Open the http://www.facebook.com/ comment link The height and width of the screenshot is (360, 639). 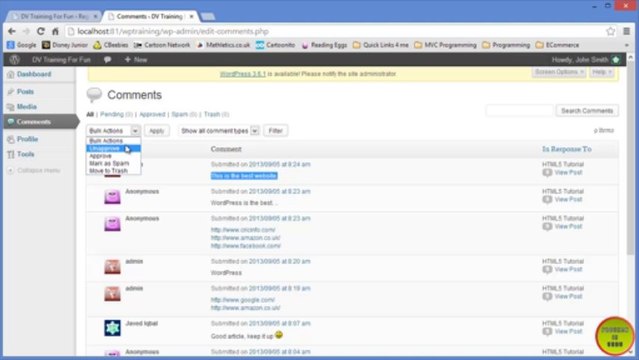pos(246,246)
